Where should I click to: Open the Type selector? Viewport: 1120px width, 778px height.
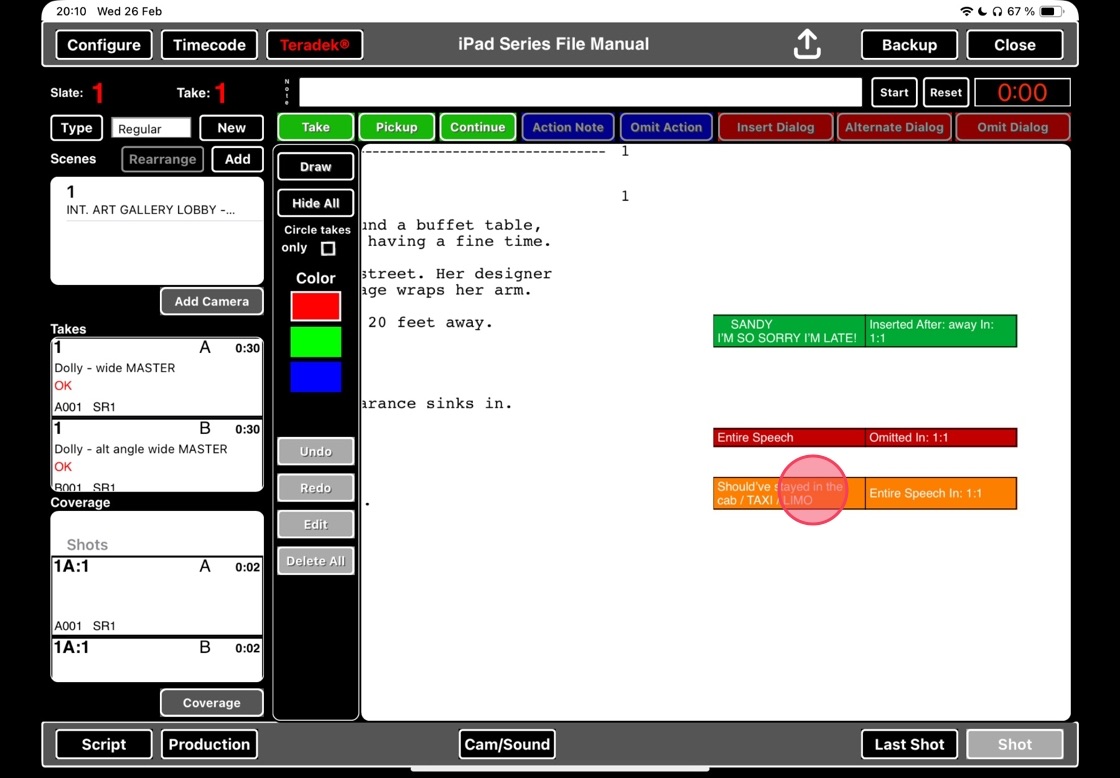[76, 128]
